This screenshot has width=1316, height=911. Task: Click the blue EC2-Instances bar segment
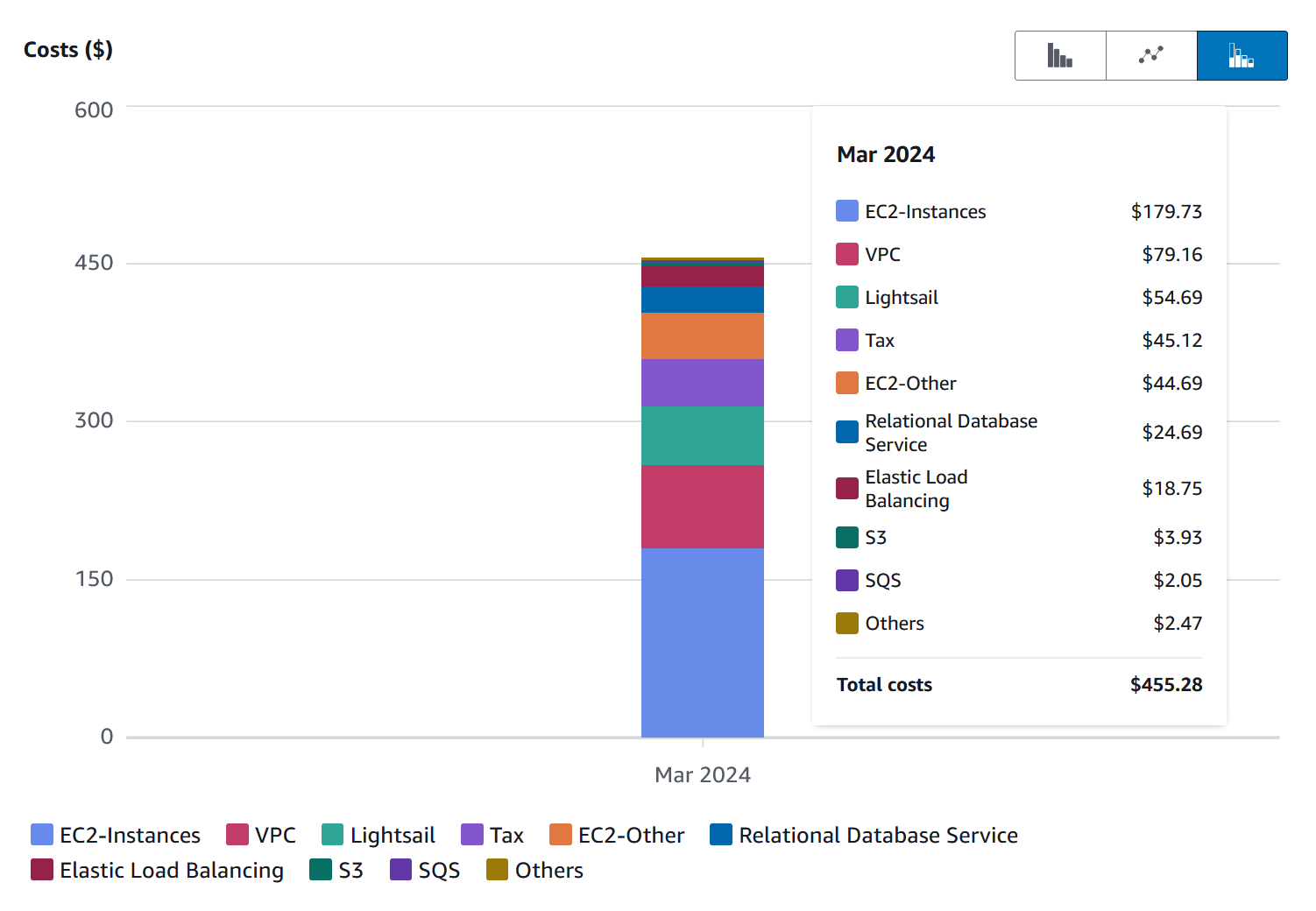click(701, 639)
